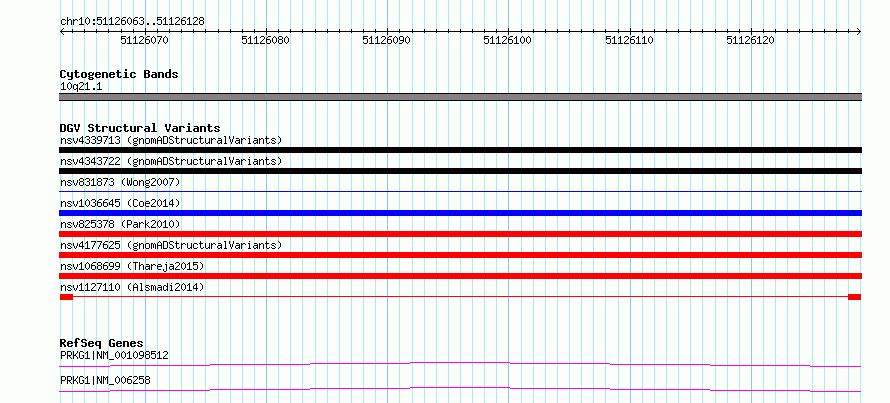Screen dimensions: 890x403
Task: Click the thick blue bar for nsv1036645
Action: click(460, 213)
